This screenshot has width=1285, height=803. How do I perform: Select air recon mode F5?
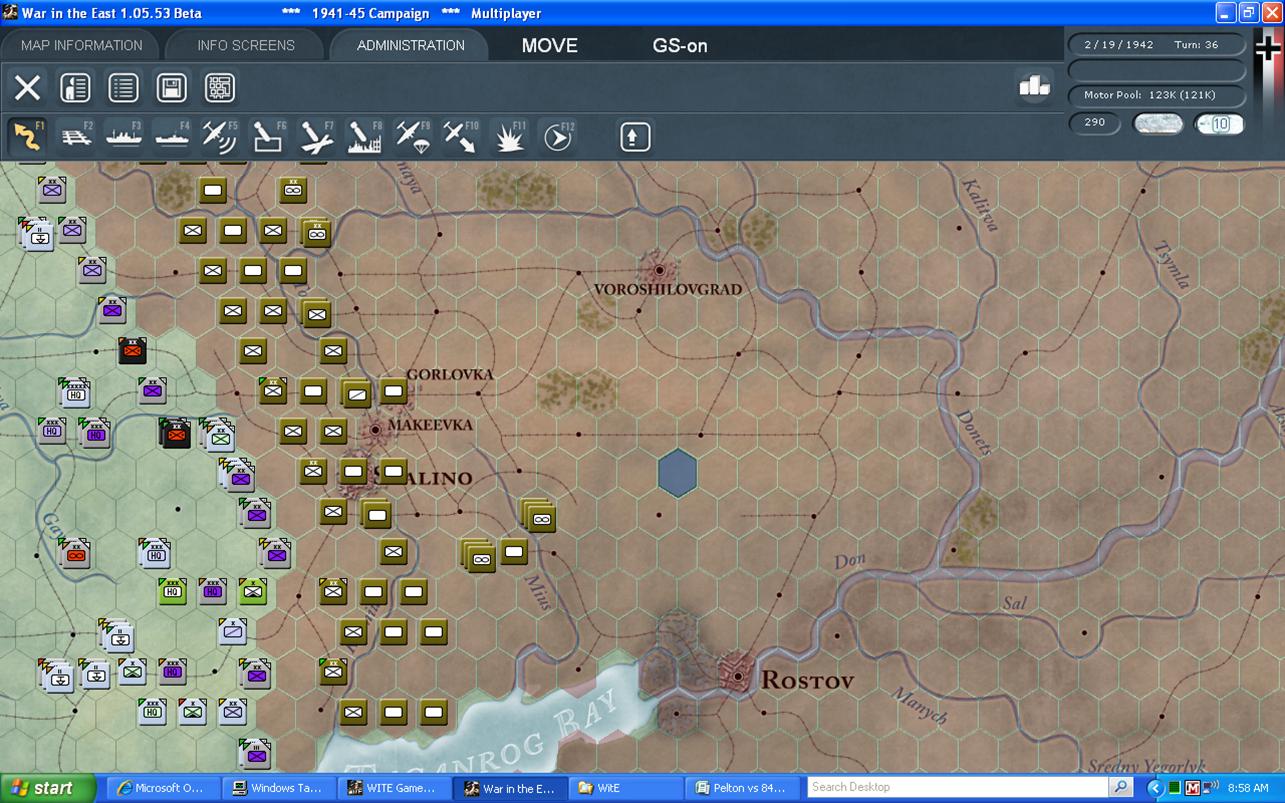[x=219, y=136]
